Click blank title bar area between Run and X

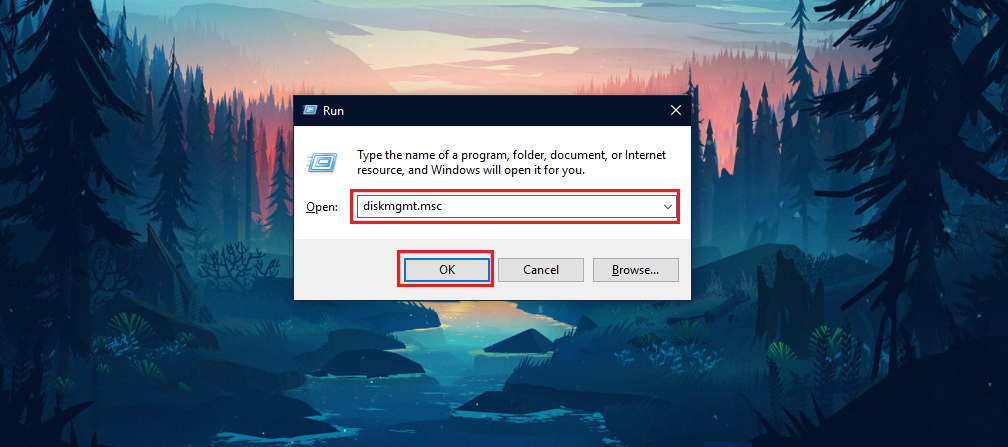[x=501, y=111]
